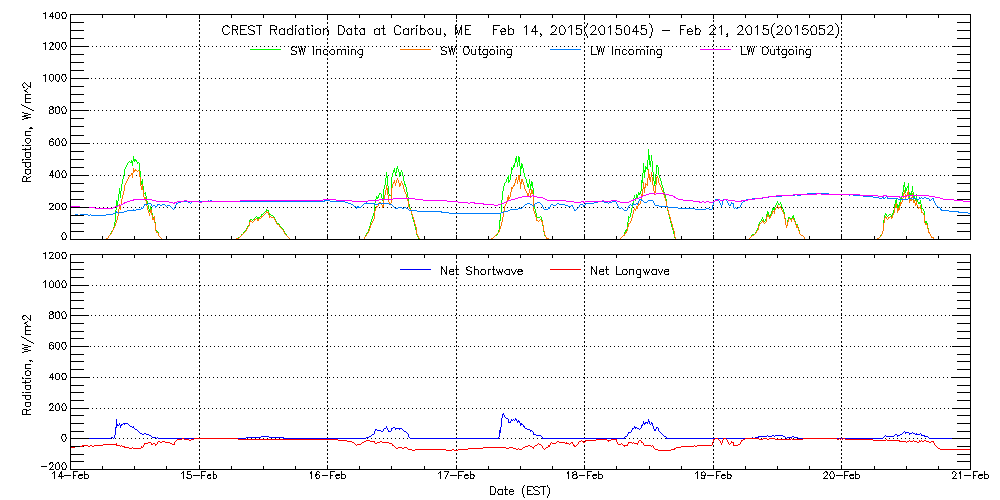This screenshot has width=1000, height=500.
Task: Click the 21-Feb date tick label
Action: point(968,478)
